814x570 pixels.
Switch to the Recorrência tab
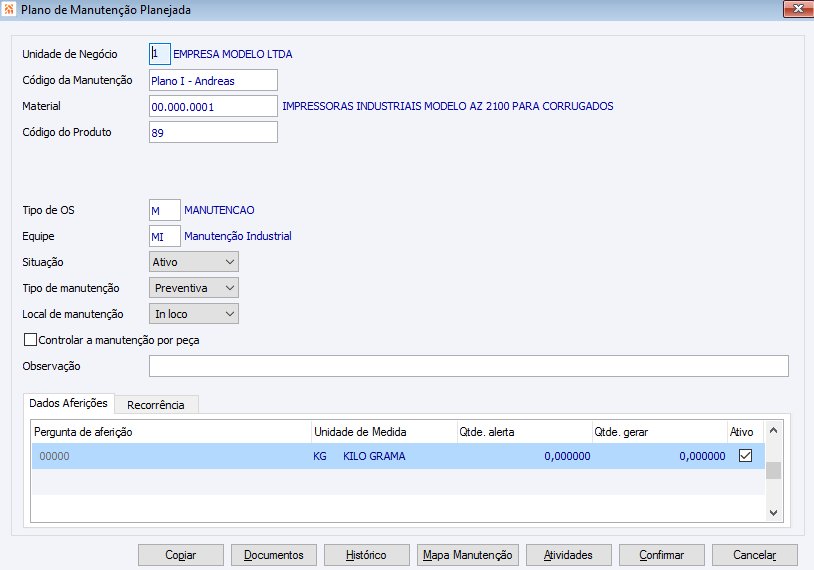156,405
